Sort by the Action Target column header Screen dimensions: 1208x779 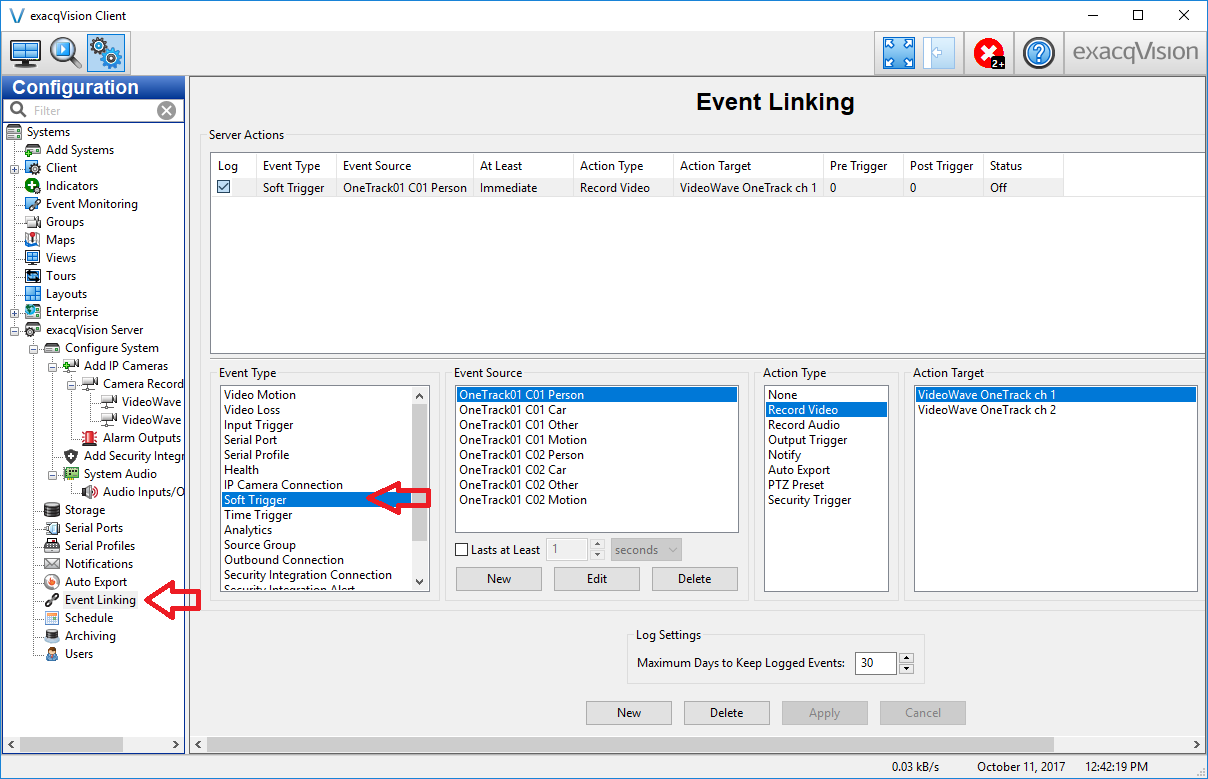point(749,166)
